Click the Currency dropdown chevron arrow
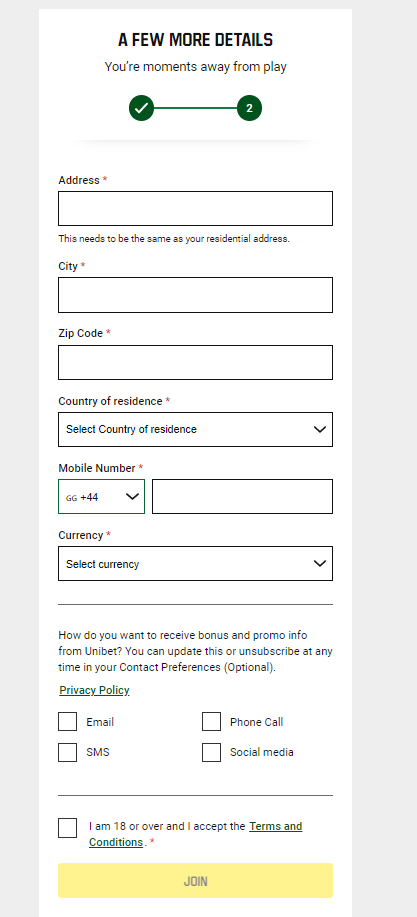The width and height of the screenshot is (417, 917). point(319,564)
